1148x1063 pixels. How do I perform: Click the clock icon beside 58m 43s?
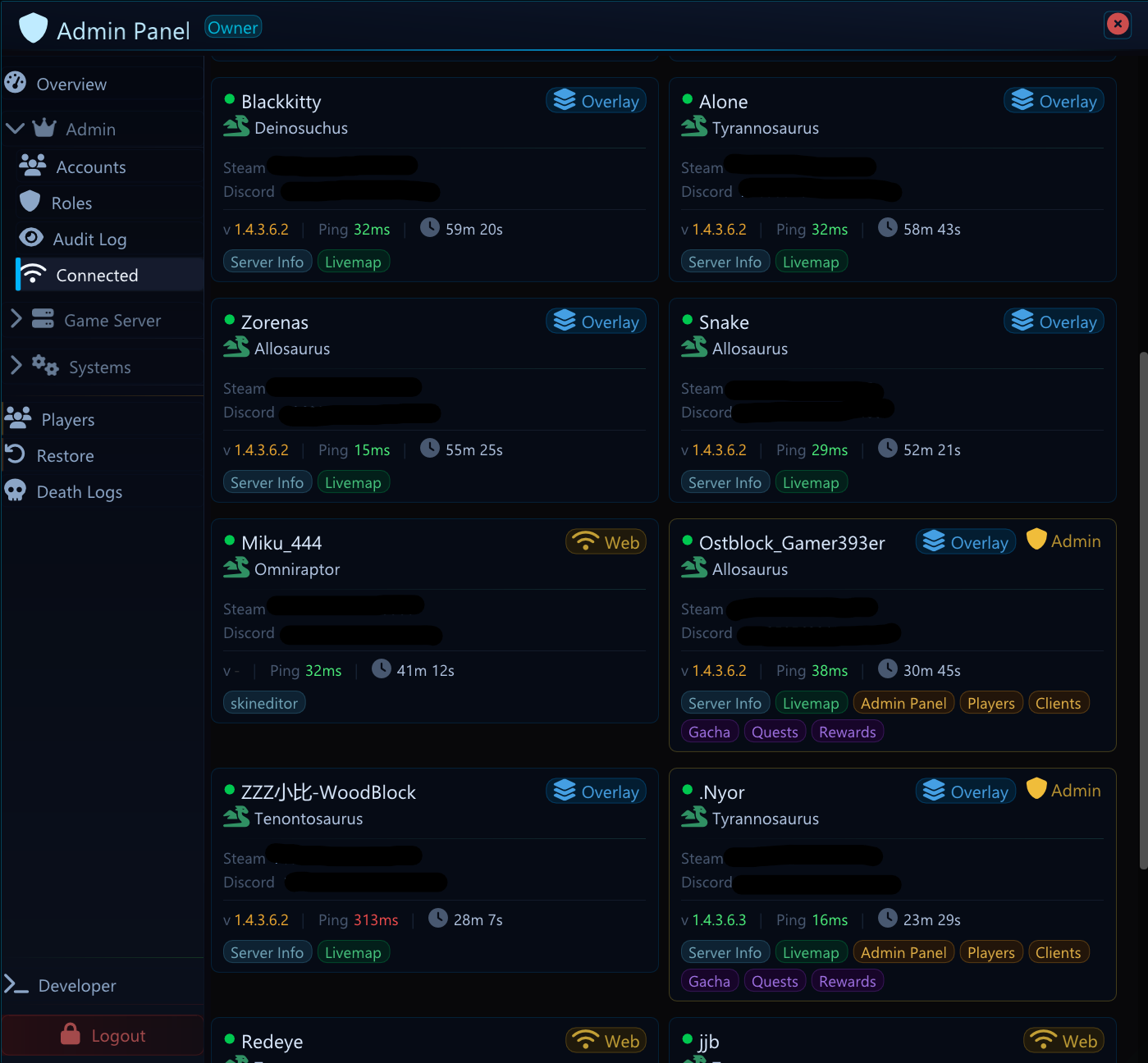[888, 227]
